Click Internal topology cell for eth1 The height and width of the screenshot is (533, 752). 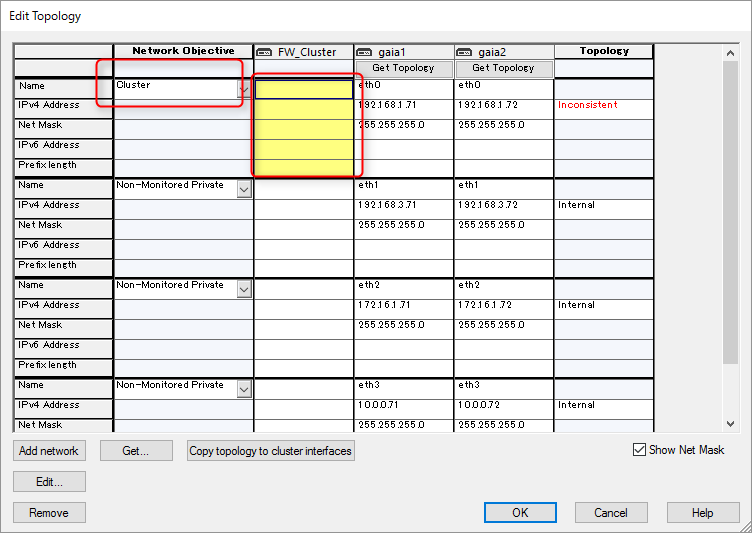pos(604,209)
